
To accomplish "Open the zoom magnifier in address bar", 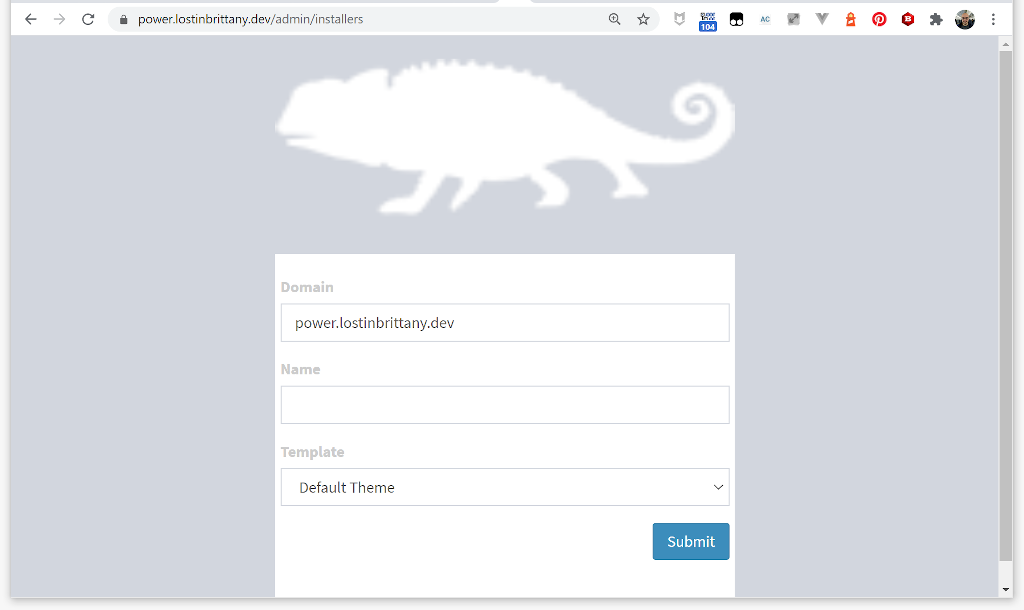I will pos(615,19).
